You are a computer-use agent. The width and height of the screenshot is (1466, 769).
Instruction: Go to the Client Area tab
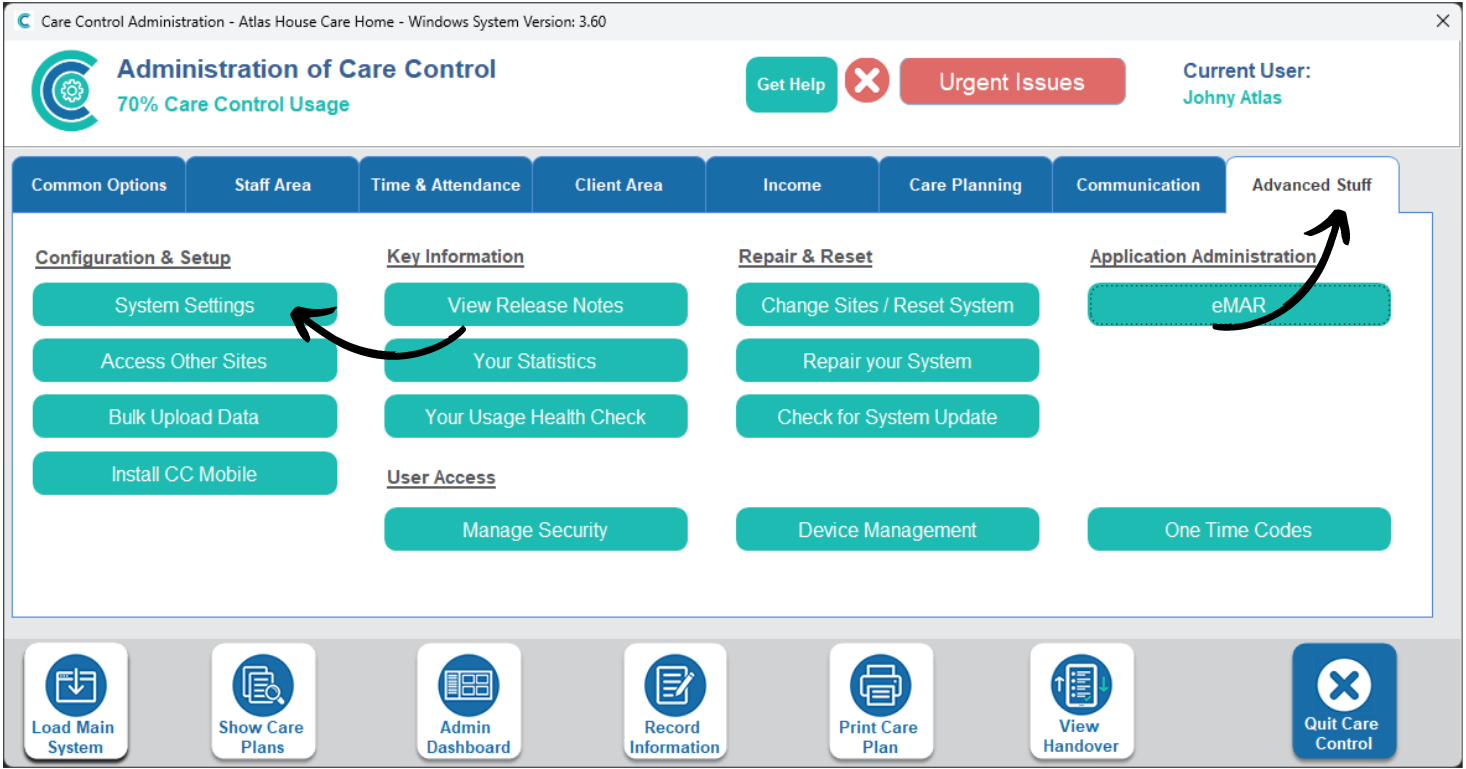tap(618, 185)
